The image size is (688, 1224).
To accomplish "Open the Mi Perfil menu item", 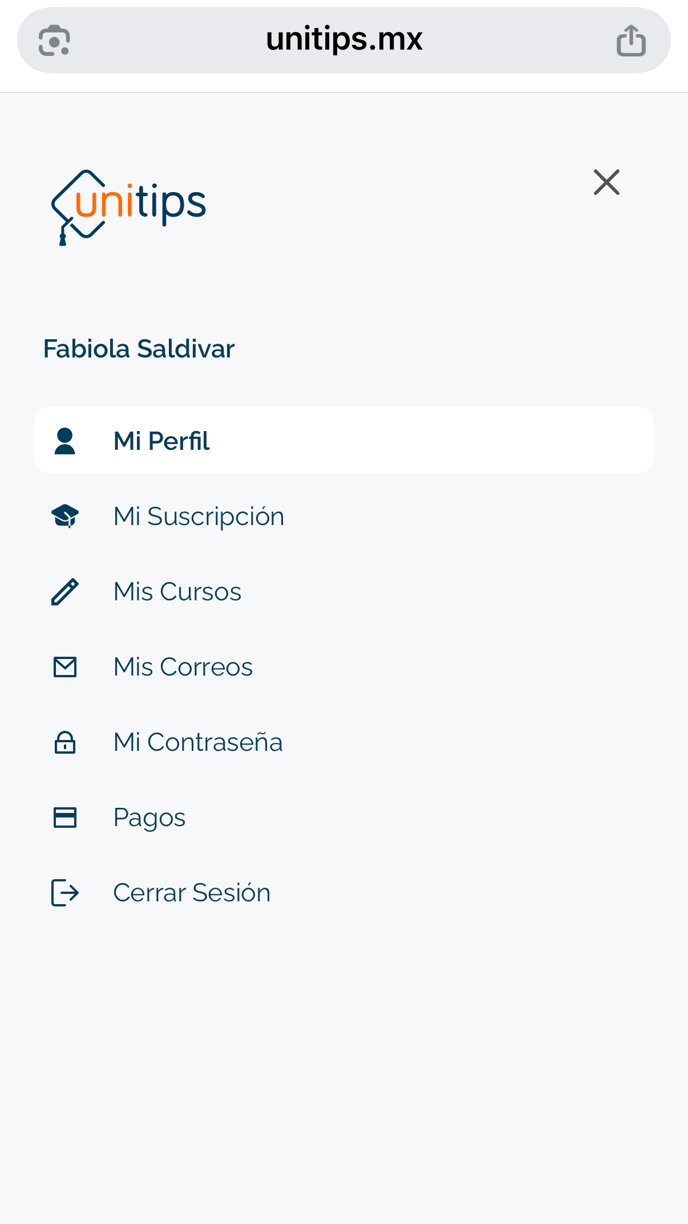I will [x=161, y=441].
